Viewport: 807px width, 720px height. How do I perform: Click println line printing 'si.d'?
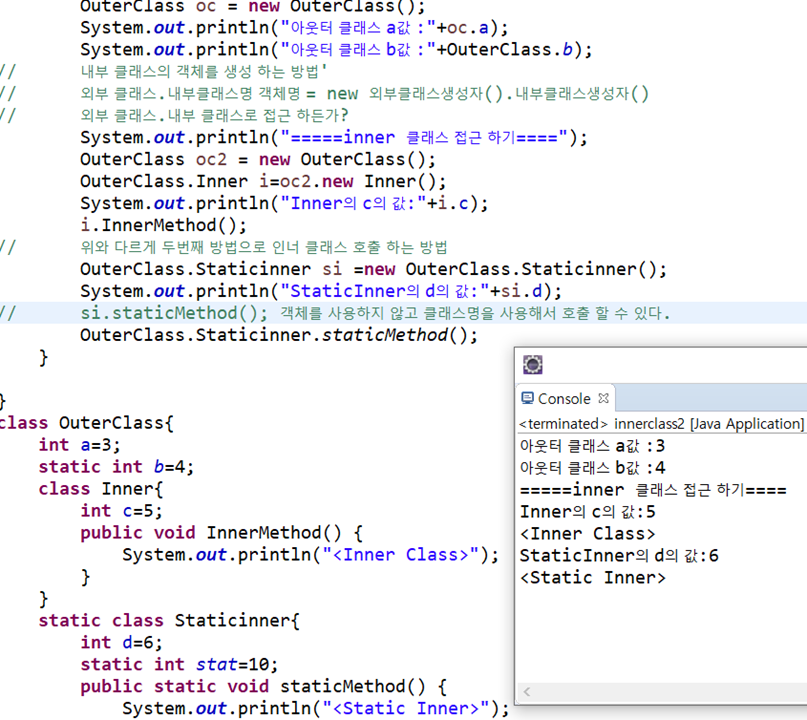point(321,291)
